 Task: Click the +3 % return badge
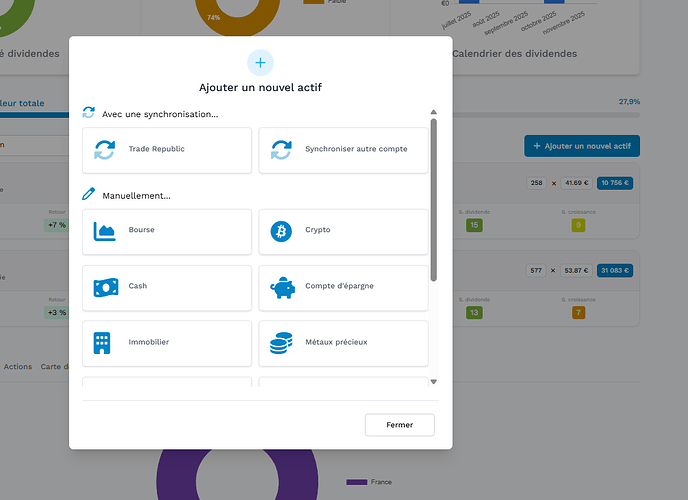click(57, 312)
